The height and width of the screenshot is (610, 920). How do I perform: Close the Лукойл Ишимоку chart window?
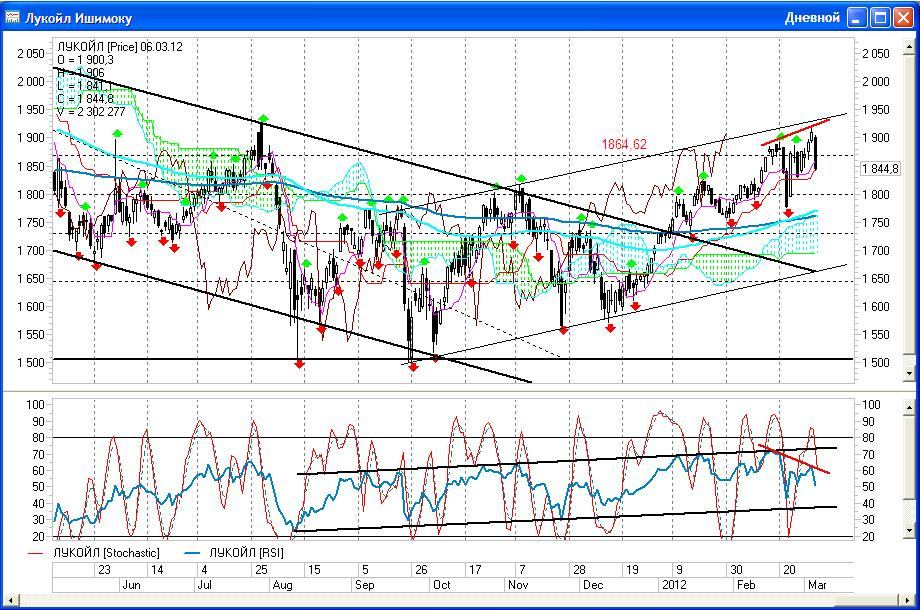[903, 18]
